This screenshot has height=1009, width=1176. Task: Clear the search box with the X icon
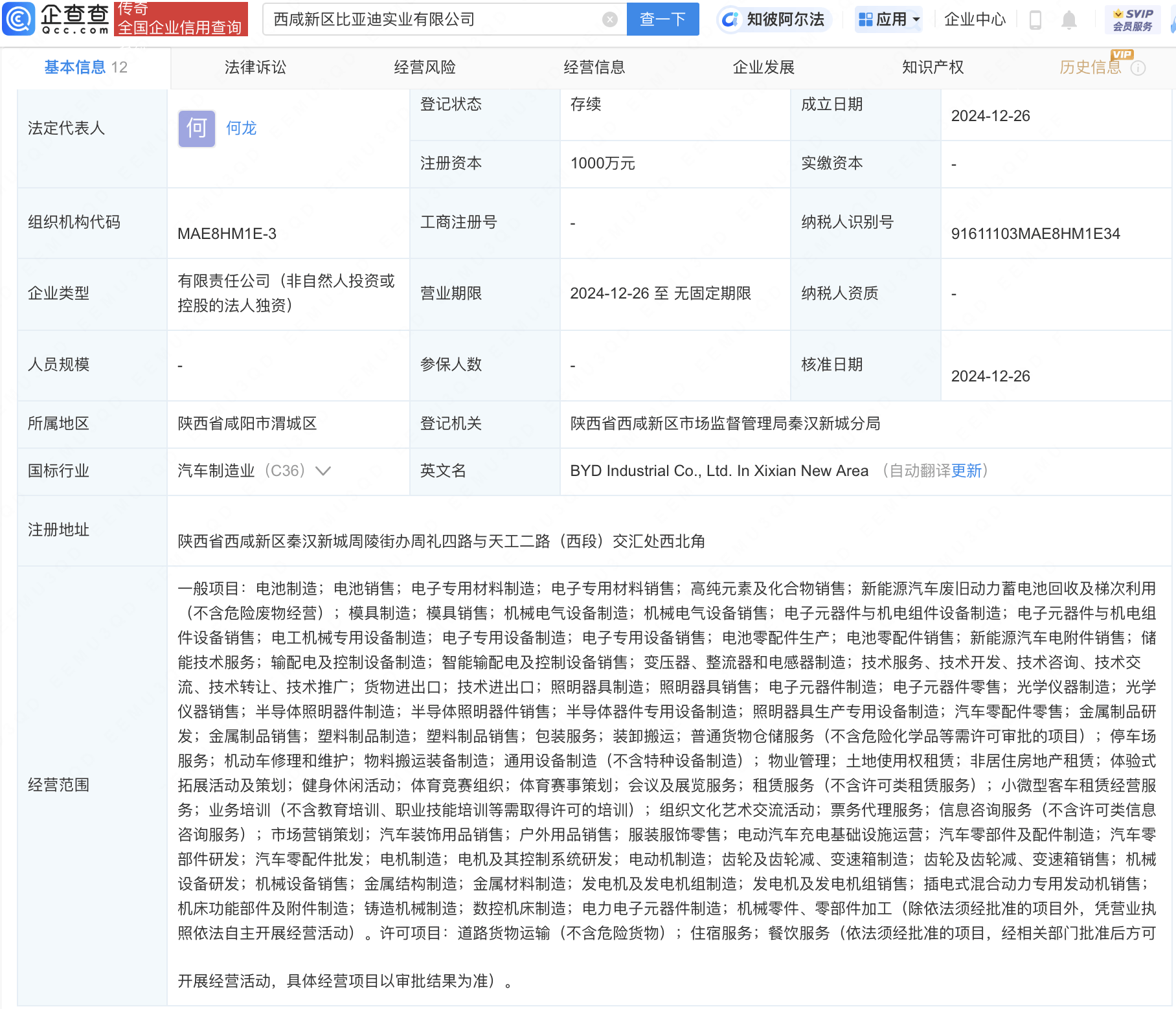click(609, 19)
